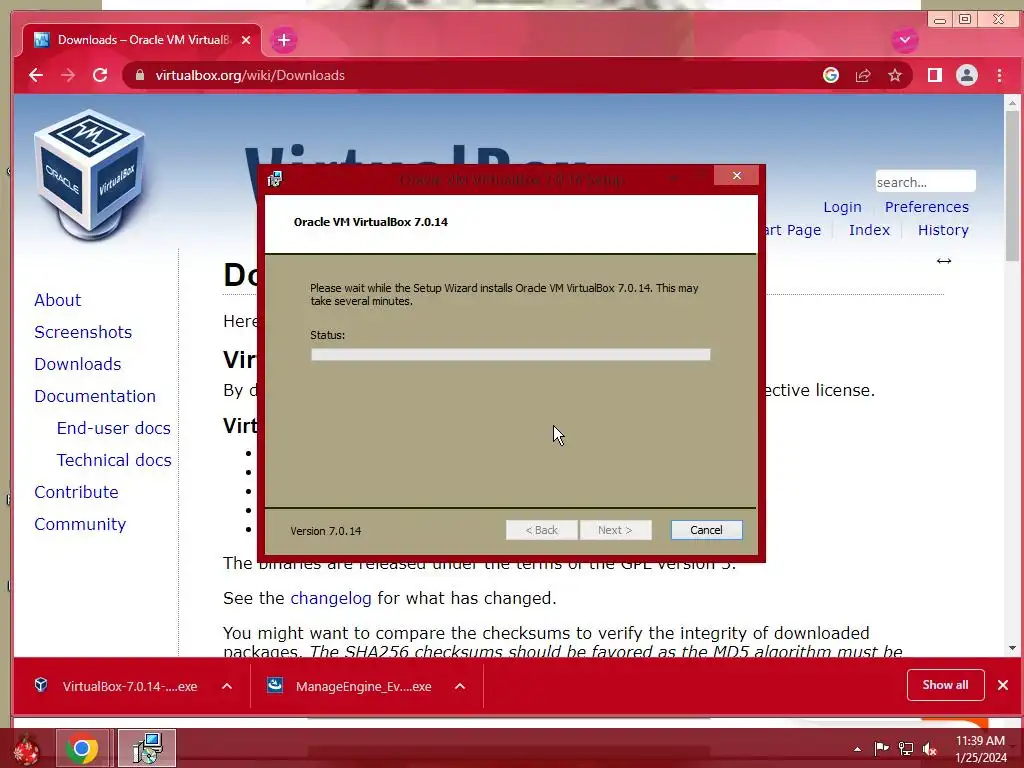Click the Start button ornament icon
The image size is (1024, 768).
pyautogui.click(x=26, y=750)
